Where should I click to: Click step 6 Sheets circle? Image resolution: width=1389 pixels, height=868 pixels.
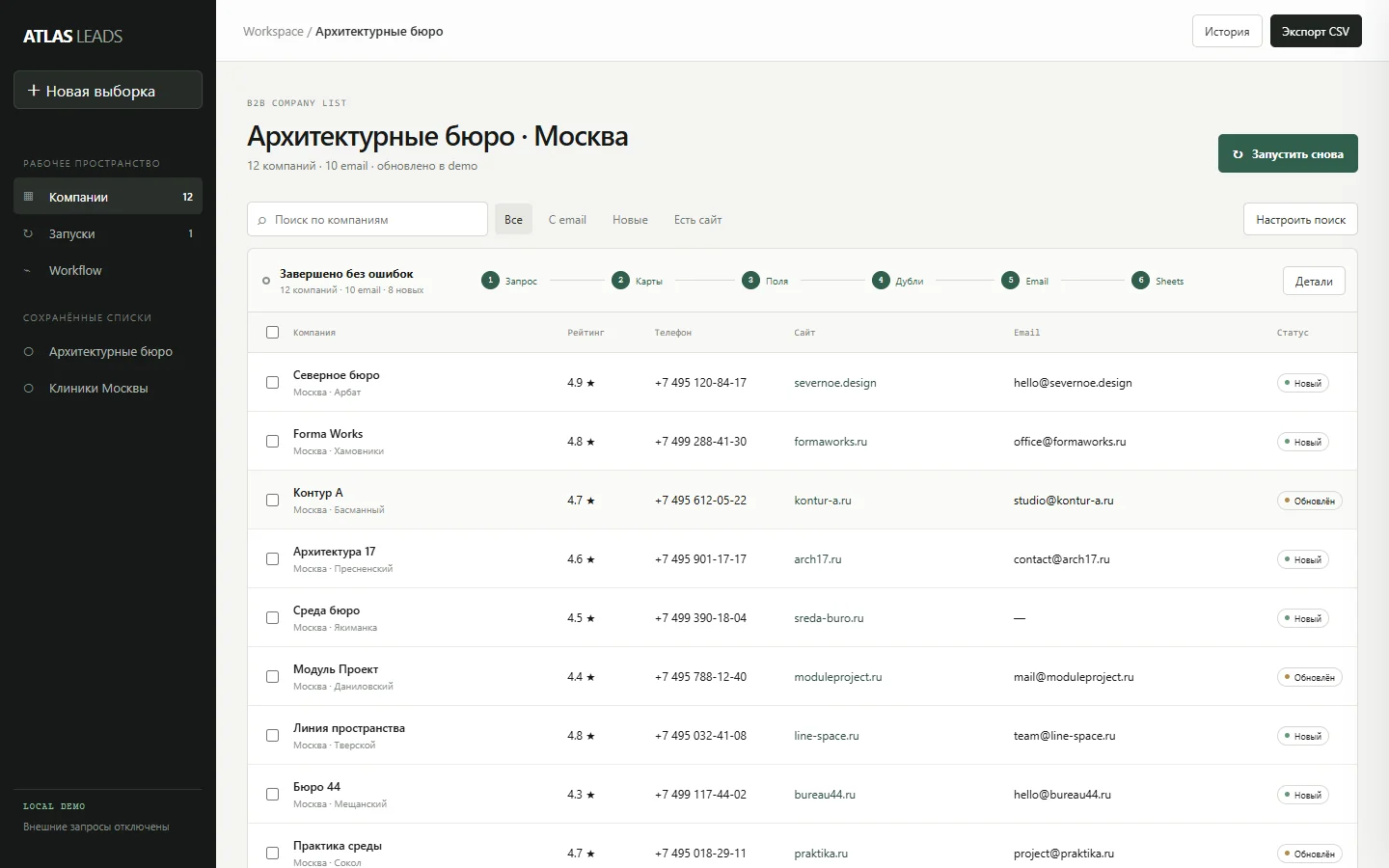(x=1141, y=281)
